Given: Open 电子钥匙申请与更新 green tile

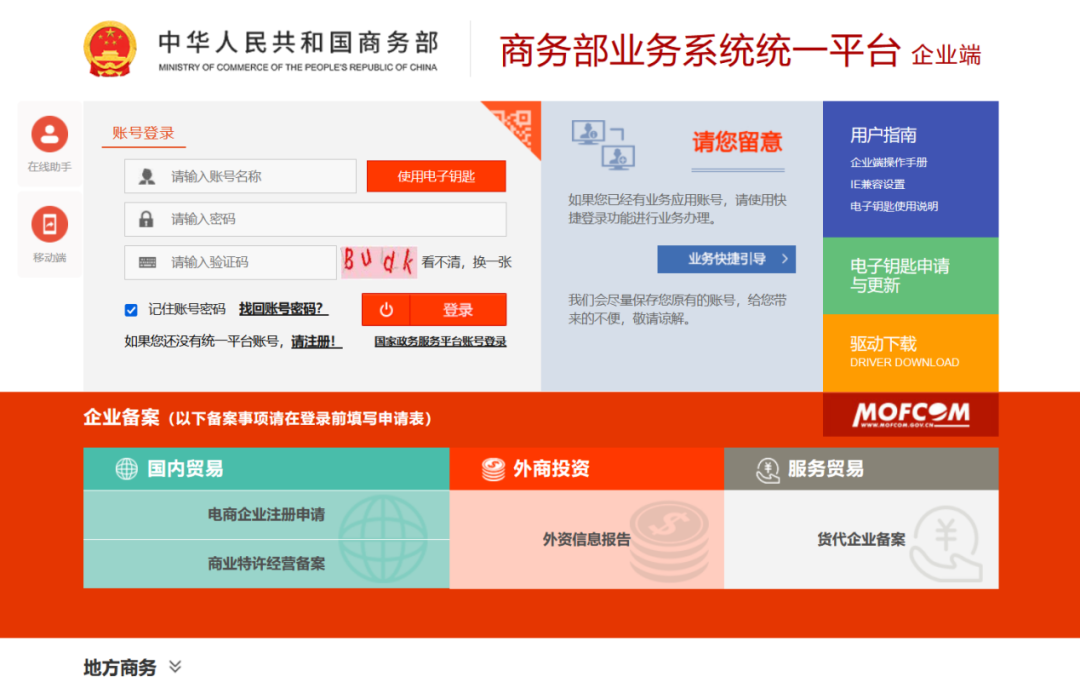Looking at the screenshot, I should [911, 276].
